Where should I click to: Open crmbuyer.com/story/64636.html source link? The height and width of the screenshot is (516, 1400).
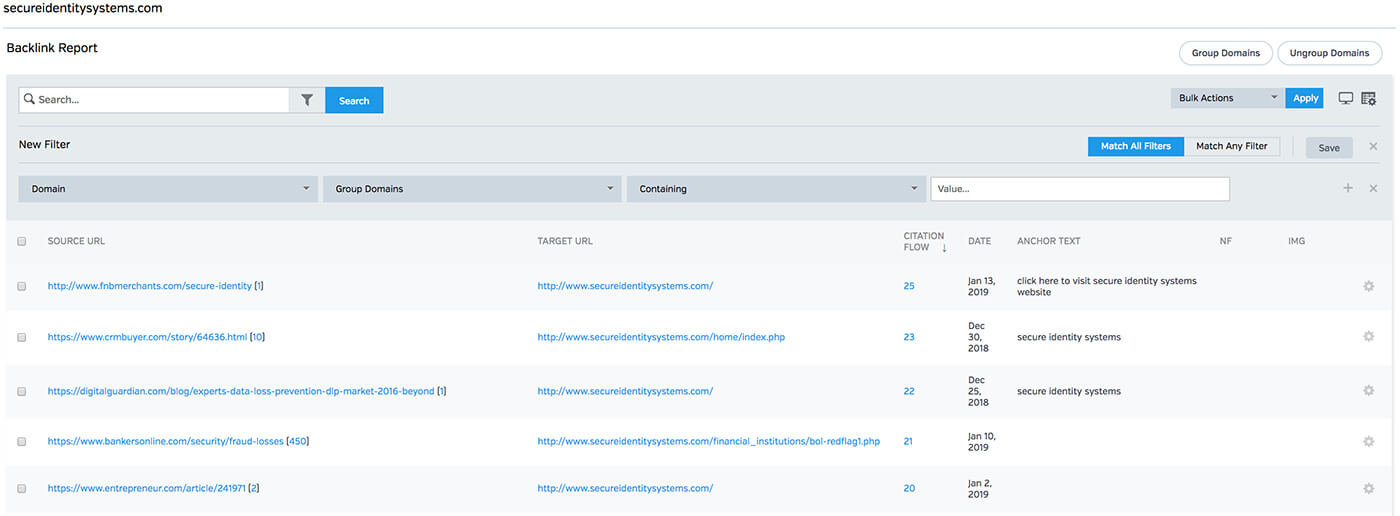(x=147, y=337)
